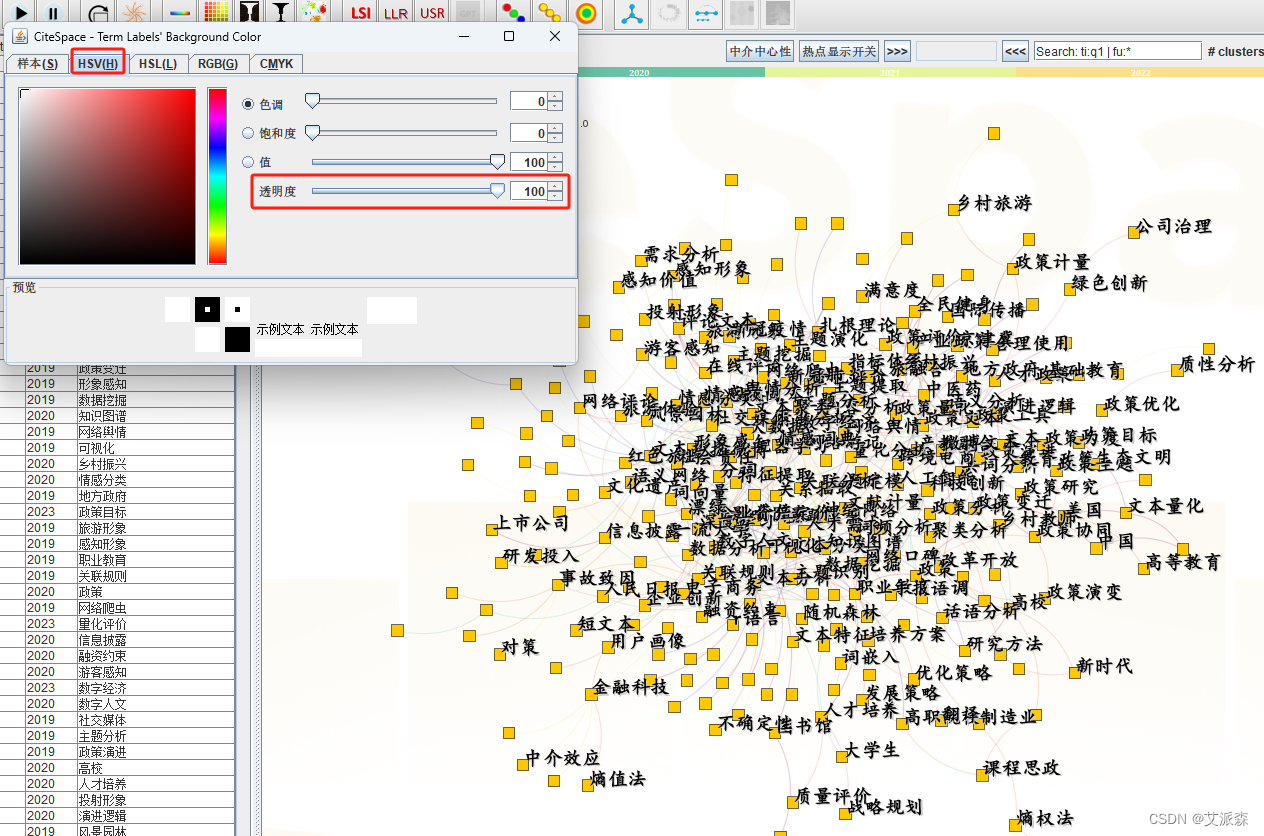Switch to the CMYK tab

coord(276,64)
